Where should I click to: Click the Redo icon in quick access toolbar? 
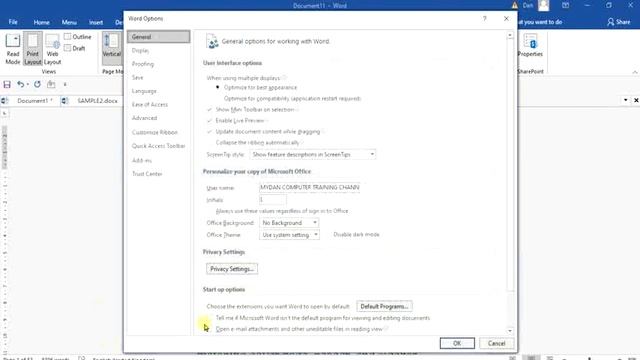pyautogui.click(x=37, y=84)
